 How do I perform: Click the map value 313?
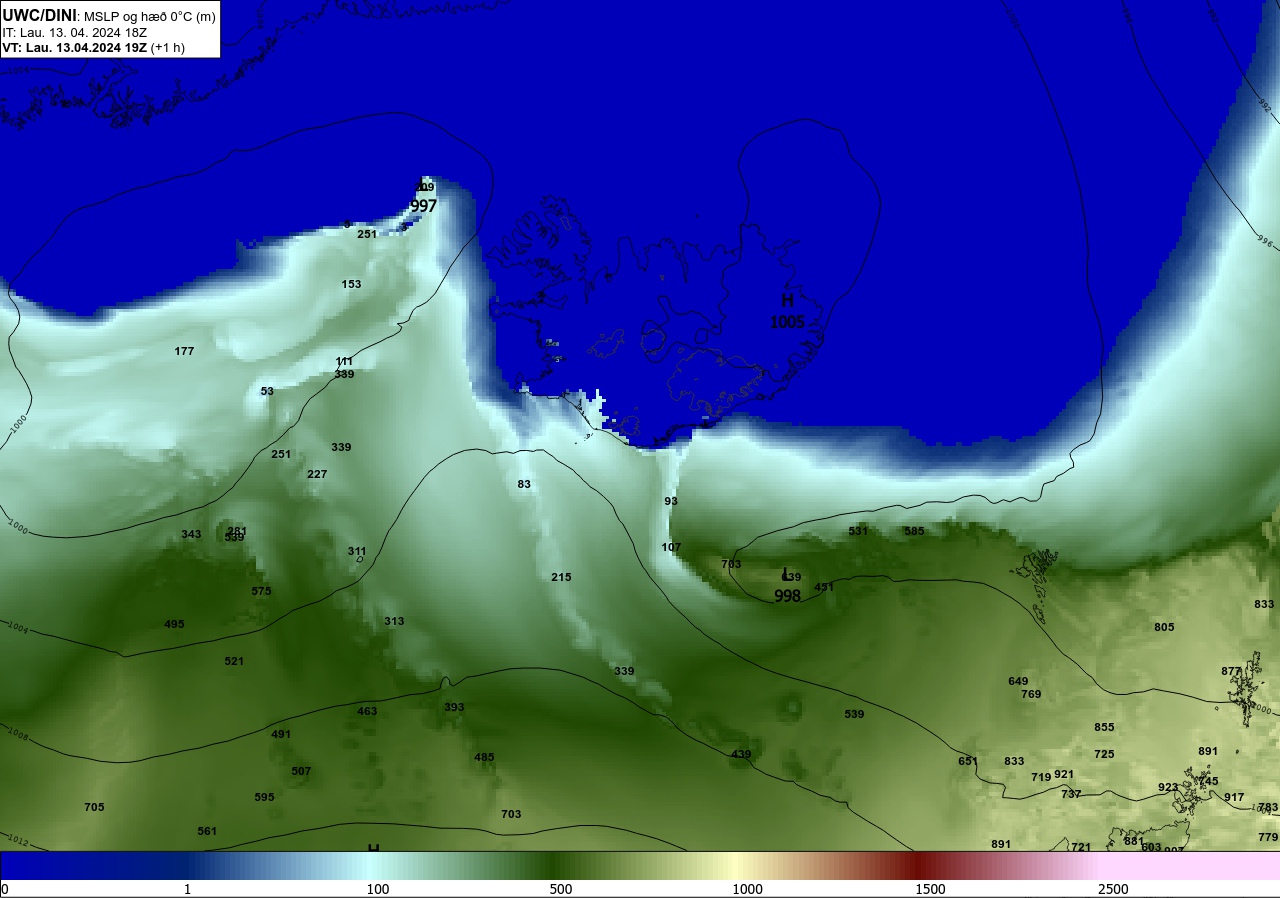(x=394, y=621)
